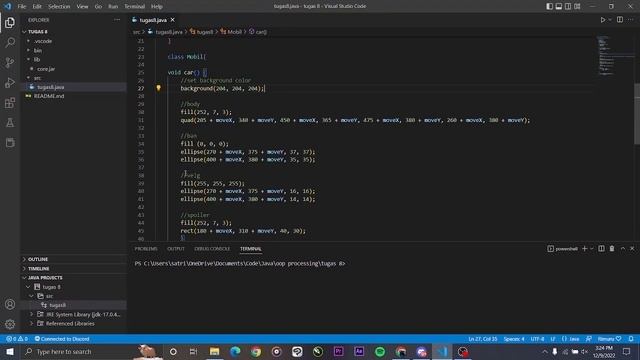Change indentation via Spaces: 4
Image resolution: width=640 pixels, height=360 pixels.
coord(514,339)
